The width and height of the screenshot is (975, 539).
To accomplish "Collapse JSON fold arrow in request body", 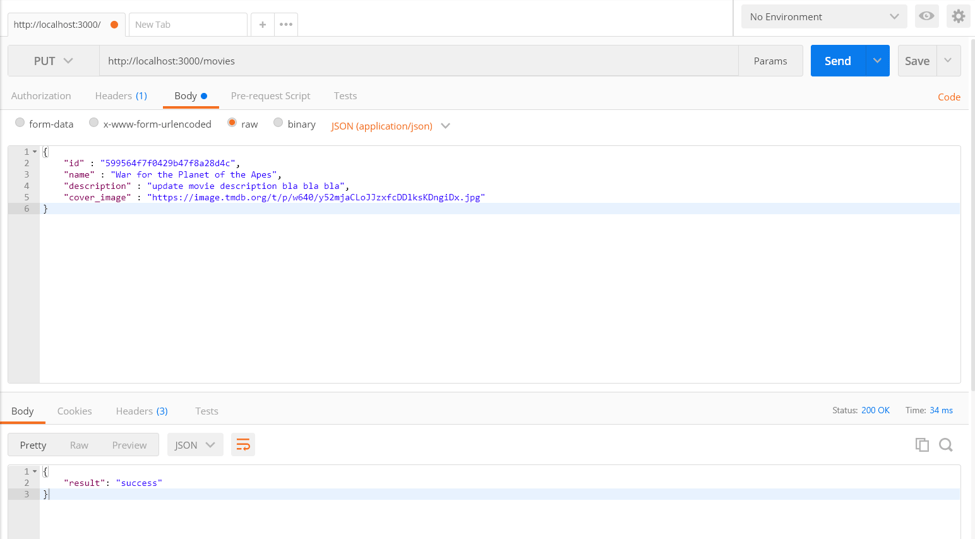I will coord(35,152).
